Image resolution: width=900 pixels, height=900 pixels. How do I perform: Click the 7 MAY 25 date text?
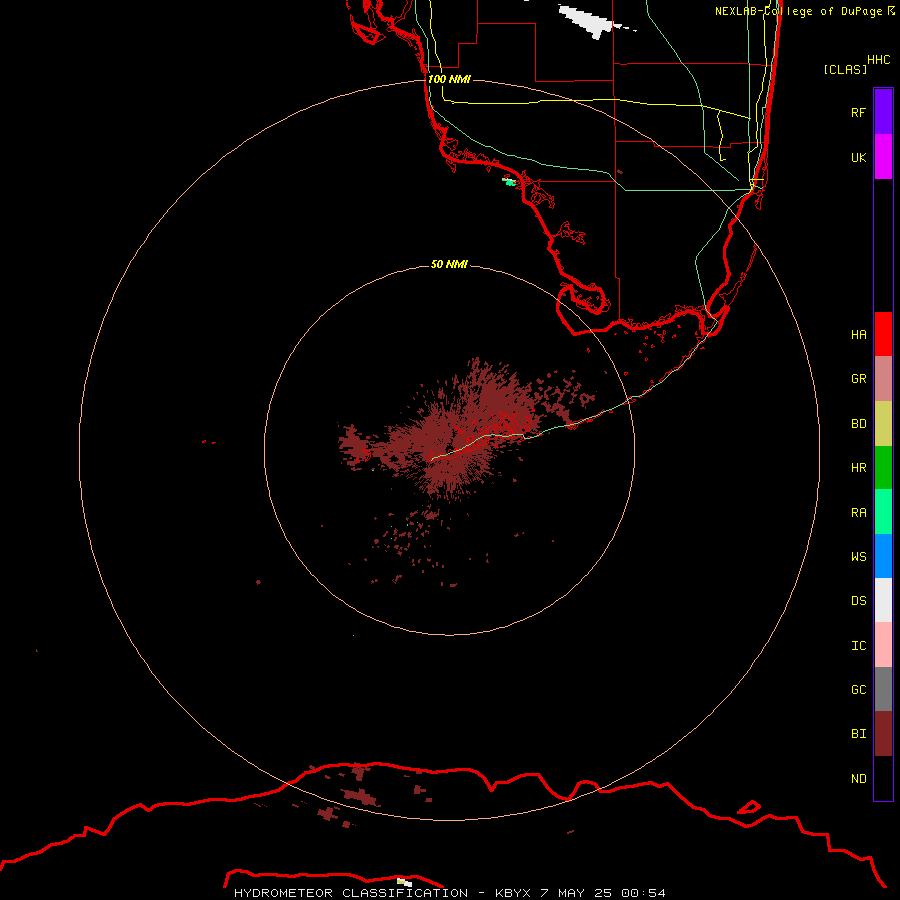click(x=576, y=893)
